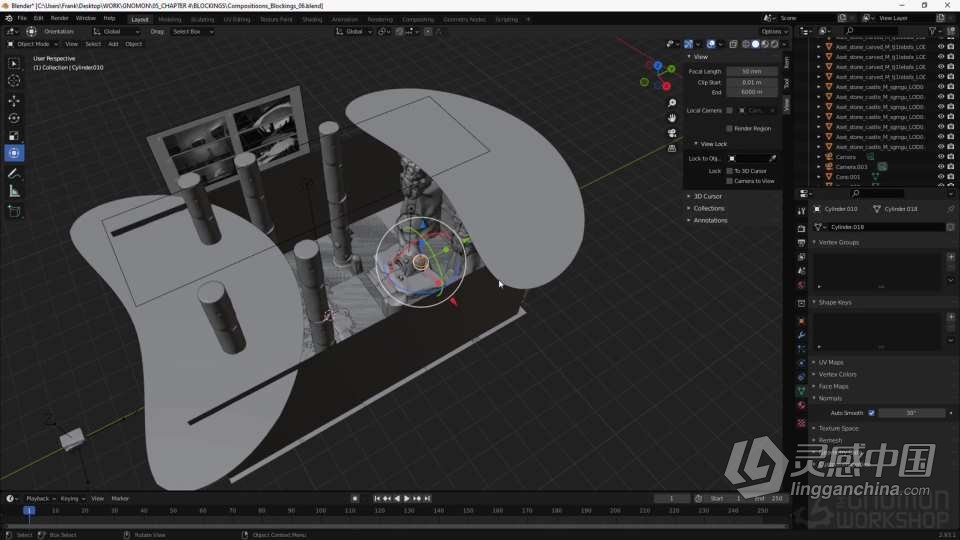Open the Drag Select Box dropdown
Screen dimensions: 960x540
coord(192,31)
